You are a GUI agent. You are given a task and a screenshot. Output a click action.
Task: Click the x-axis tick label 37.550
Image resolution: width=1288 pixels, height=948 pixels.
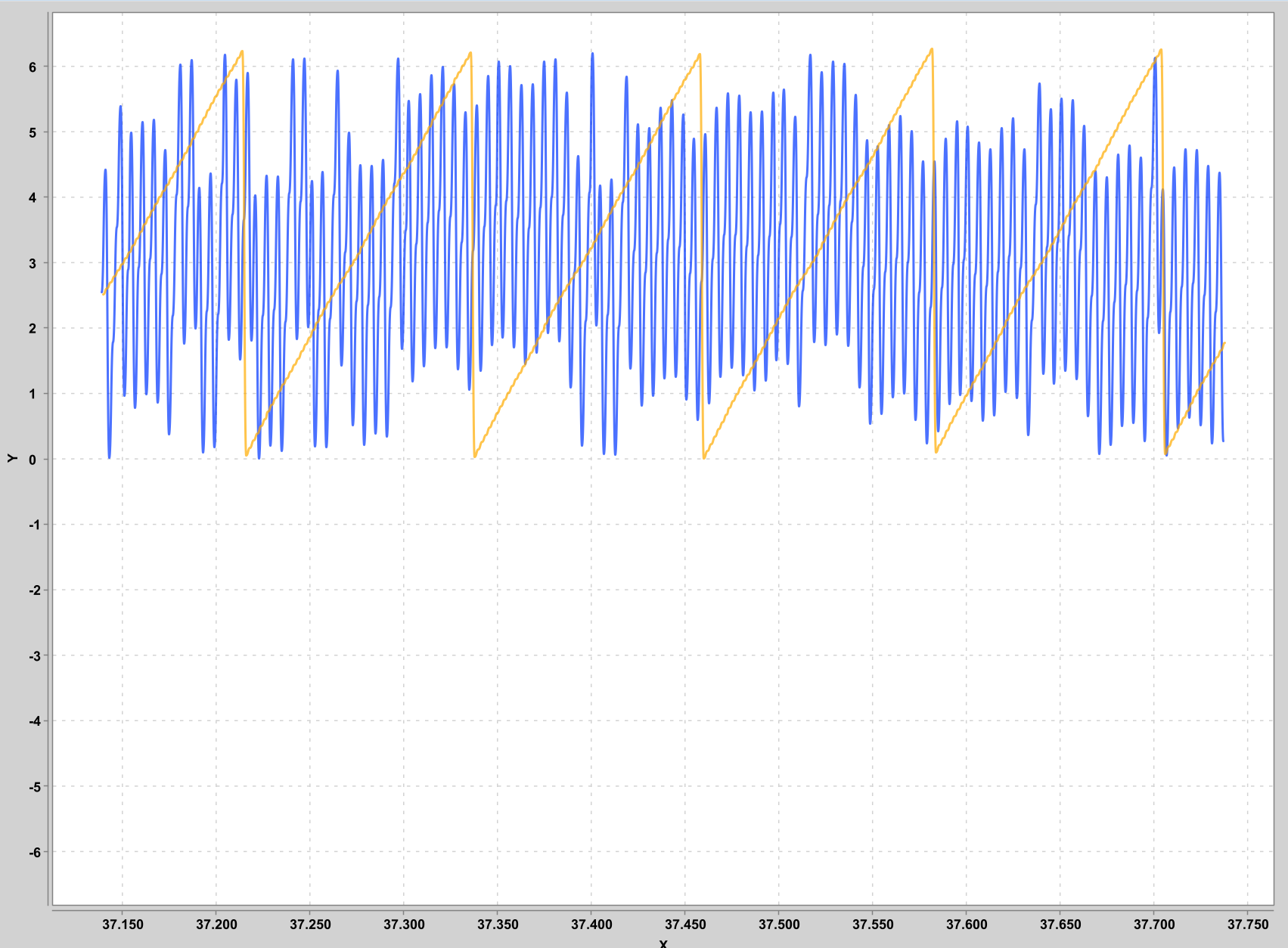pos(873,925)
